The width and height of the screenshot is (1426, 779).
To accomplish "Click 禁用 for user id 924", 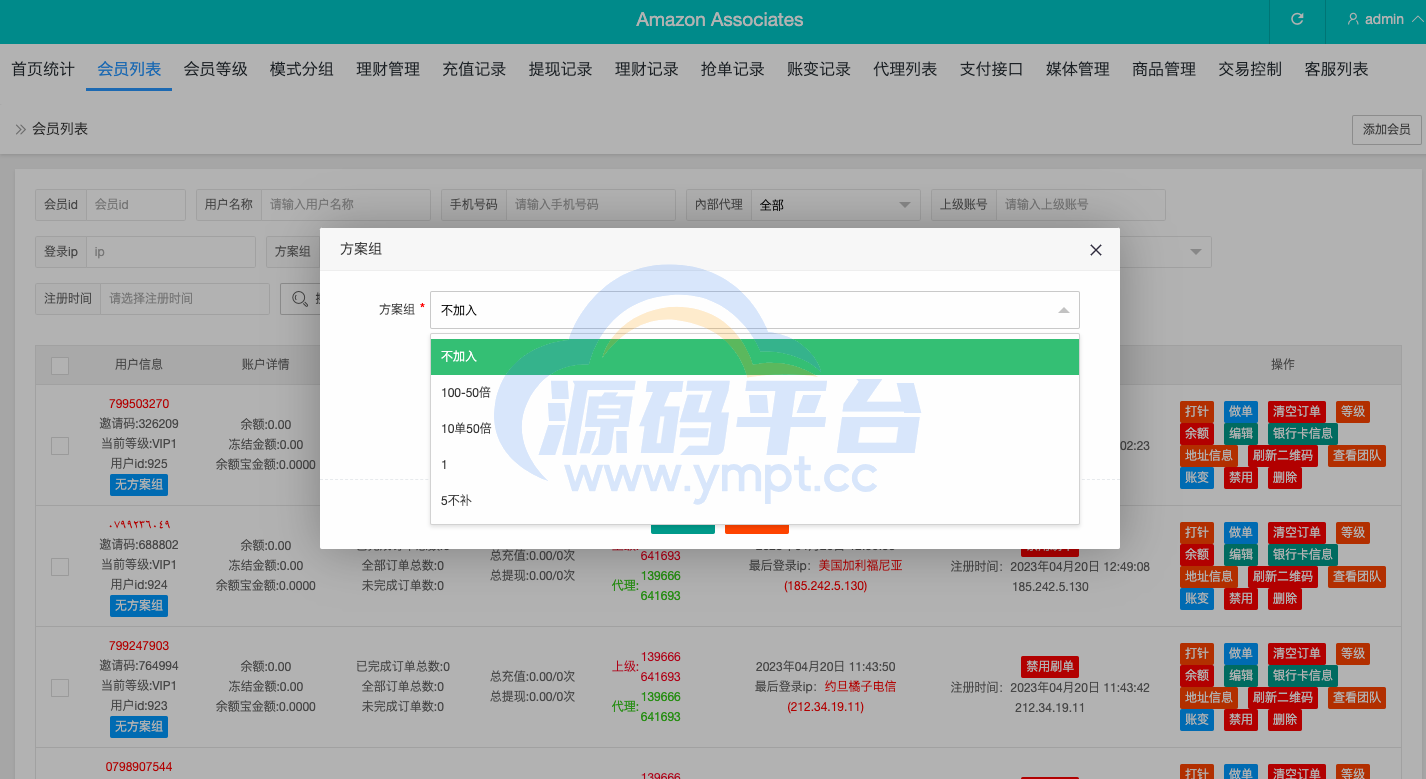I will pos(1241,599).
